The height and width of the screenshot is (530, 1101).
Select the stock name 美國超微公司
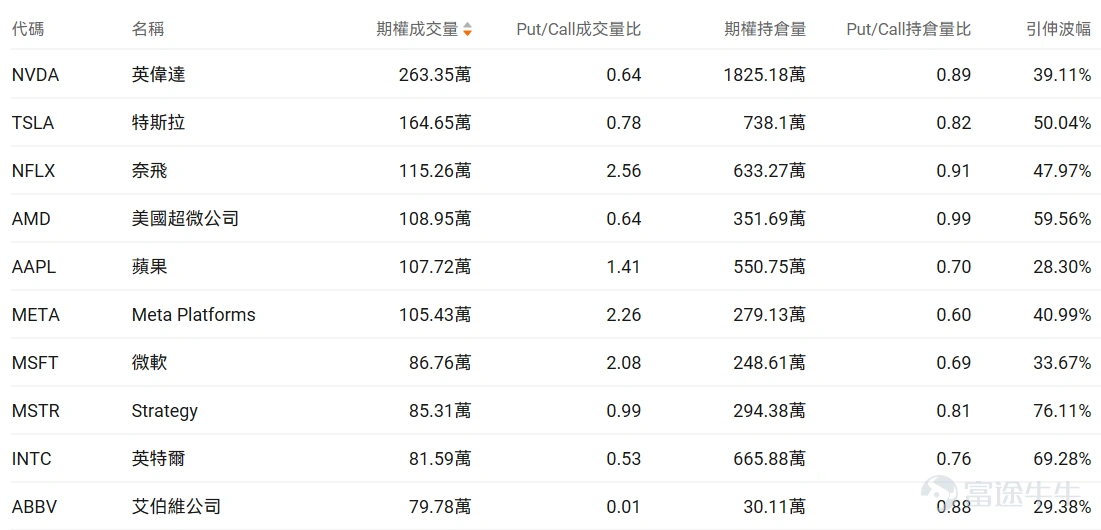[185, 219]
